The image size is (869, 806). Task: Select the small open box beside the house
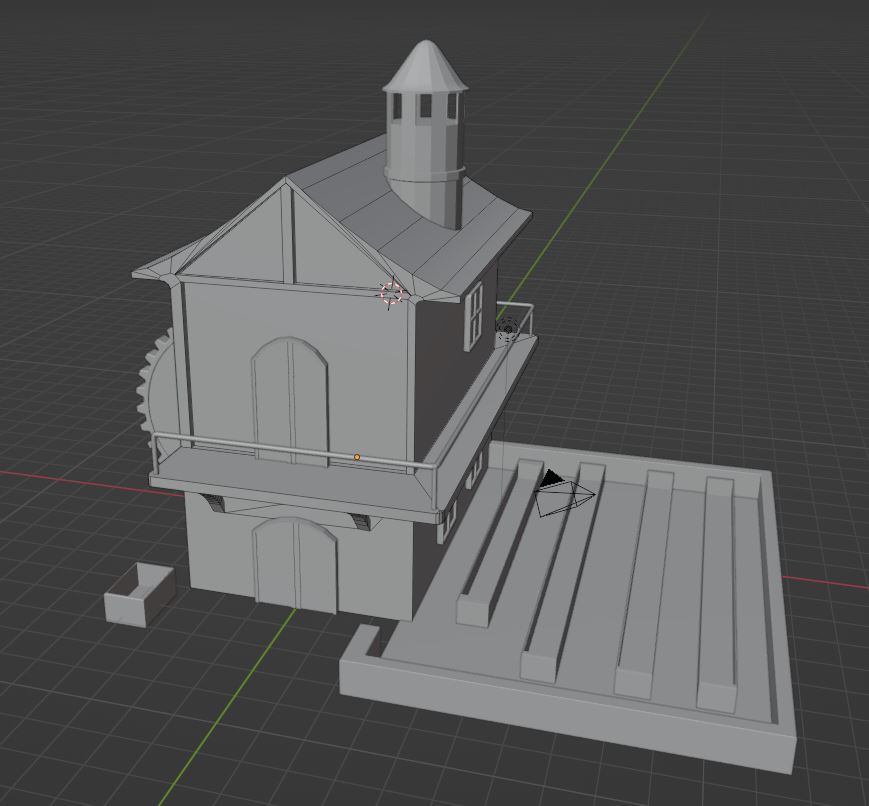(x=140, y=595)
